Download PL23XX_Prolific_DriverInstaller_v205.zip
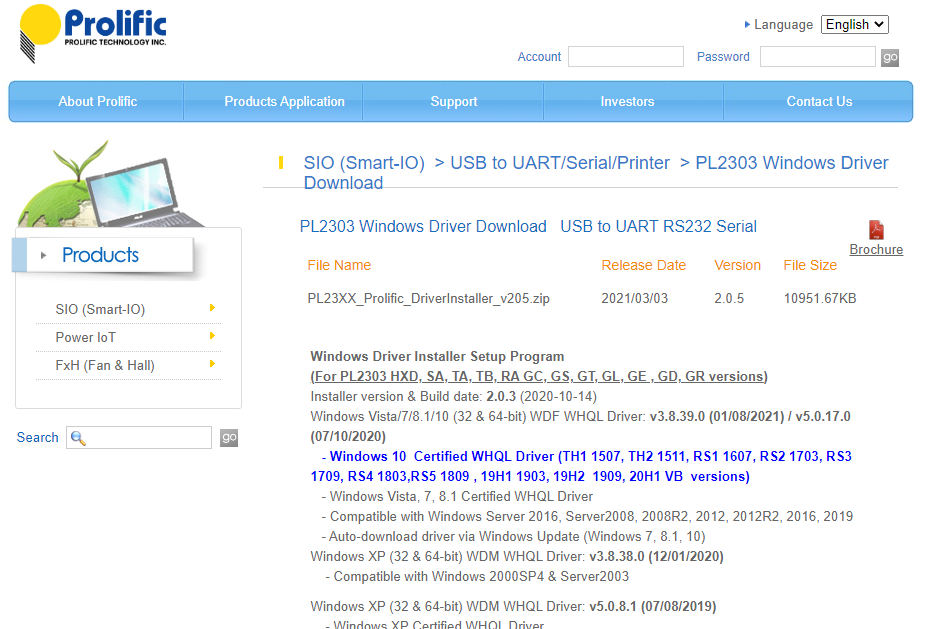942x629 pixels. click(x=428, y=299)
